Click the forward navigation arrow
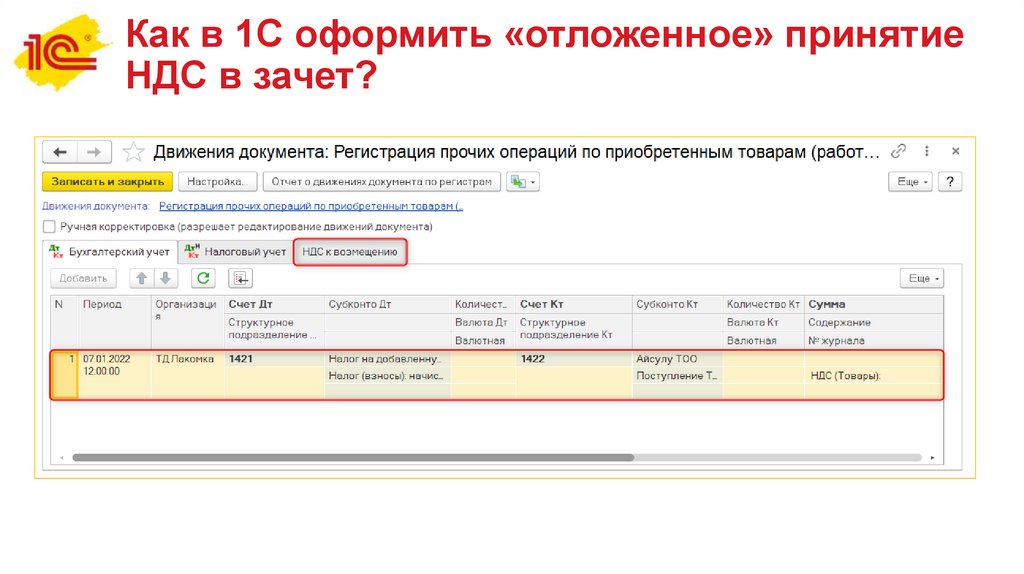Screen dimensions: 1024x574 [x=94, y=152]
